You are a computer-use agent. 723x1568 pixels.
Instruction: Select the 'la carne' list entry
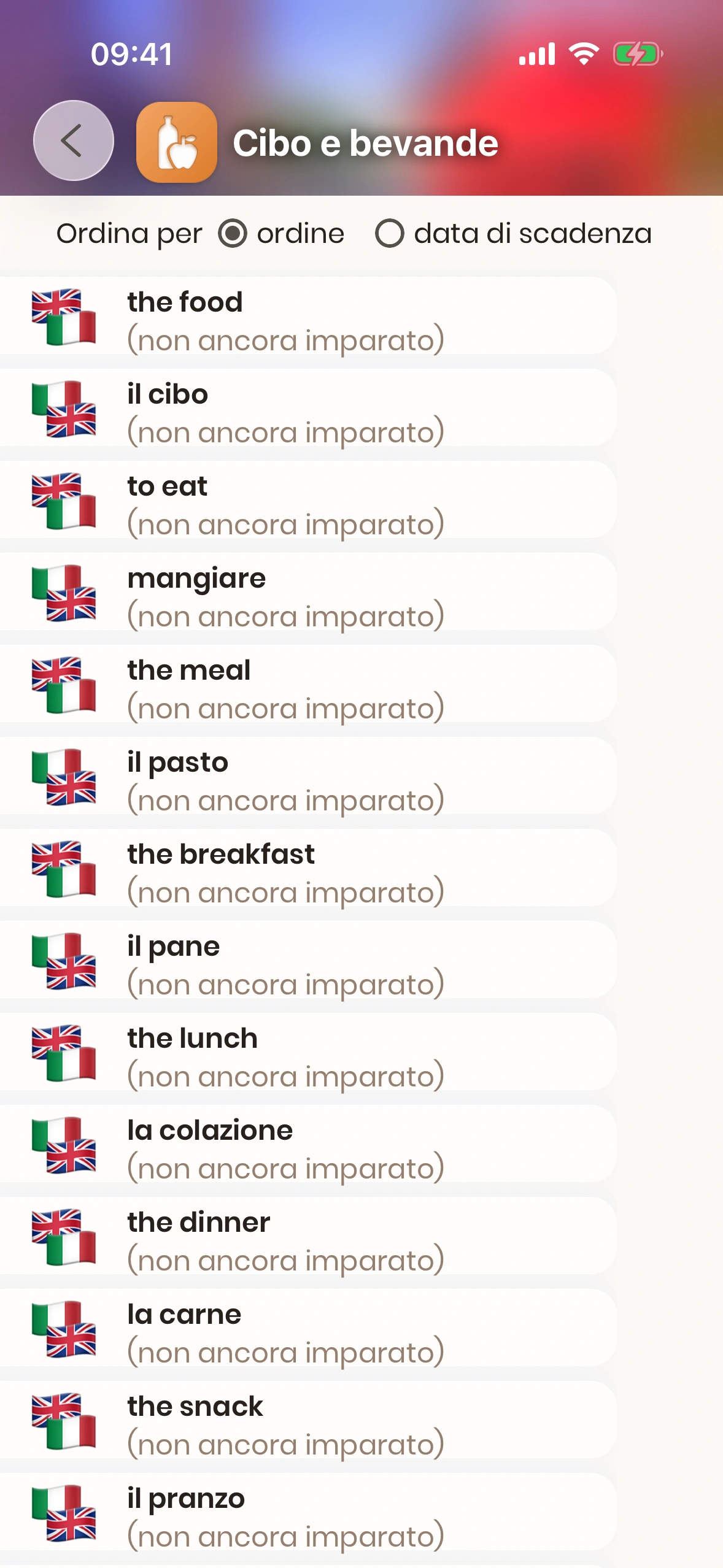tap(307, 1329)
